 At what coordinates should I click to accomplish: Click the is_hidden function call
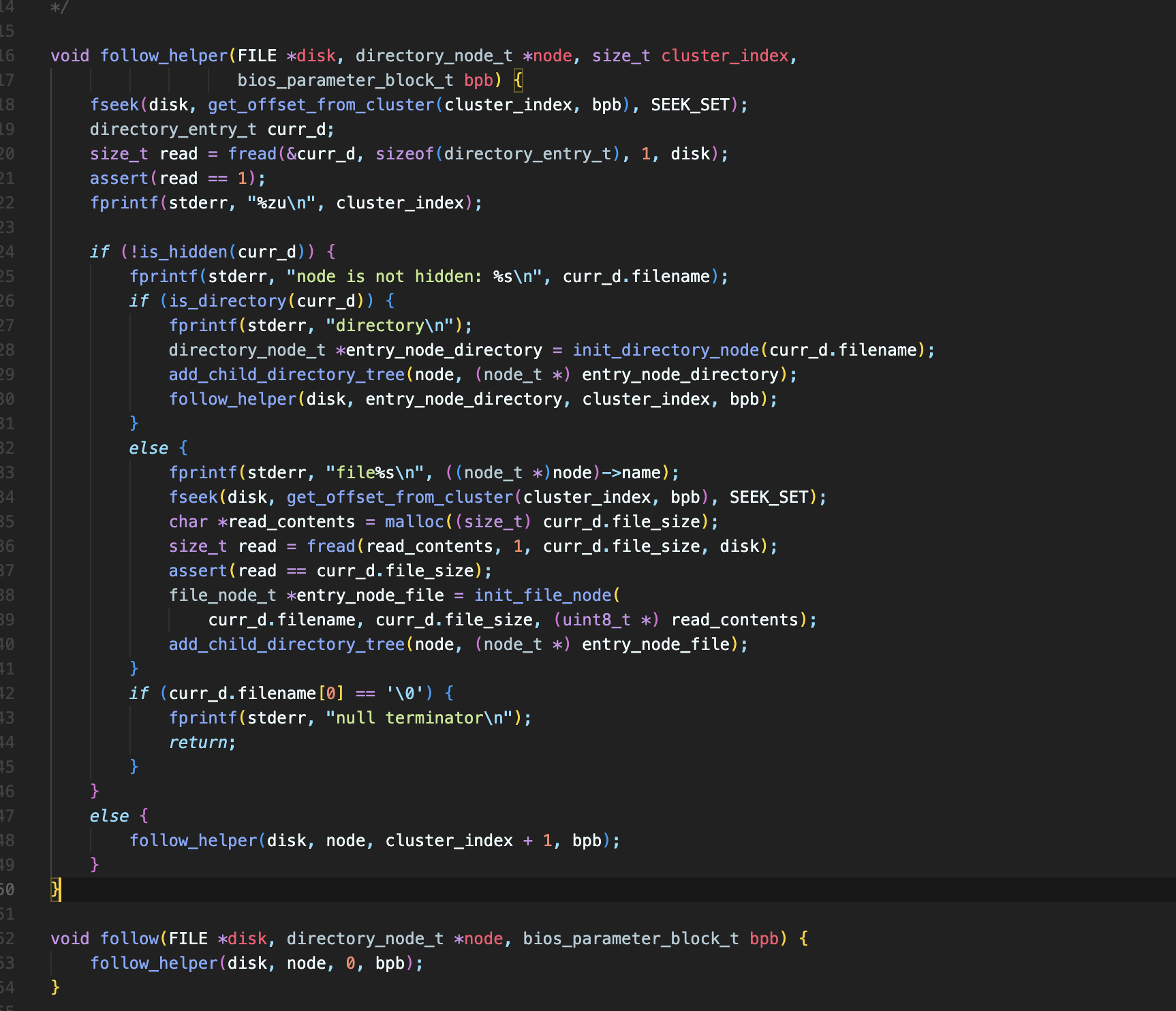pyautogui.click(x=183, y=252)
